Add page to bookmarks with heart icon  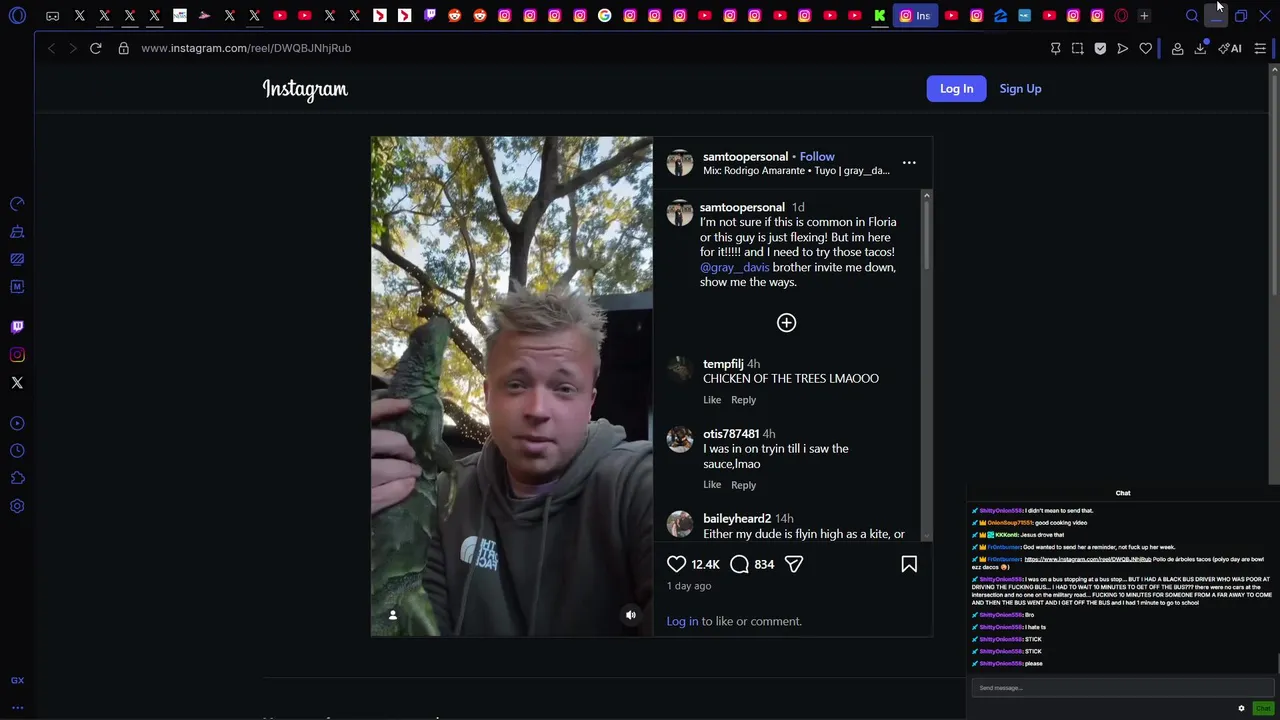[1146, 48]
